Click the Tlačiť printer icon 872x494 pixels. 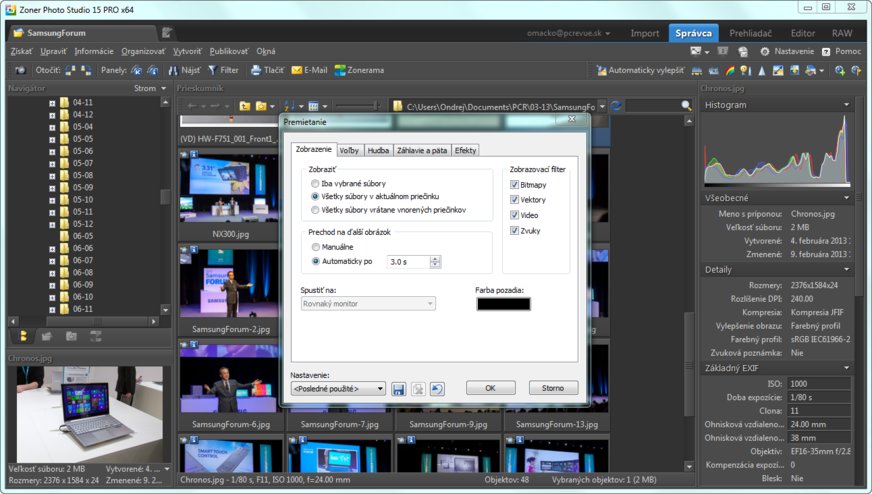pyautogui.click(x=255, y=70)
